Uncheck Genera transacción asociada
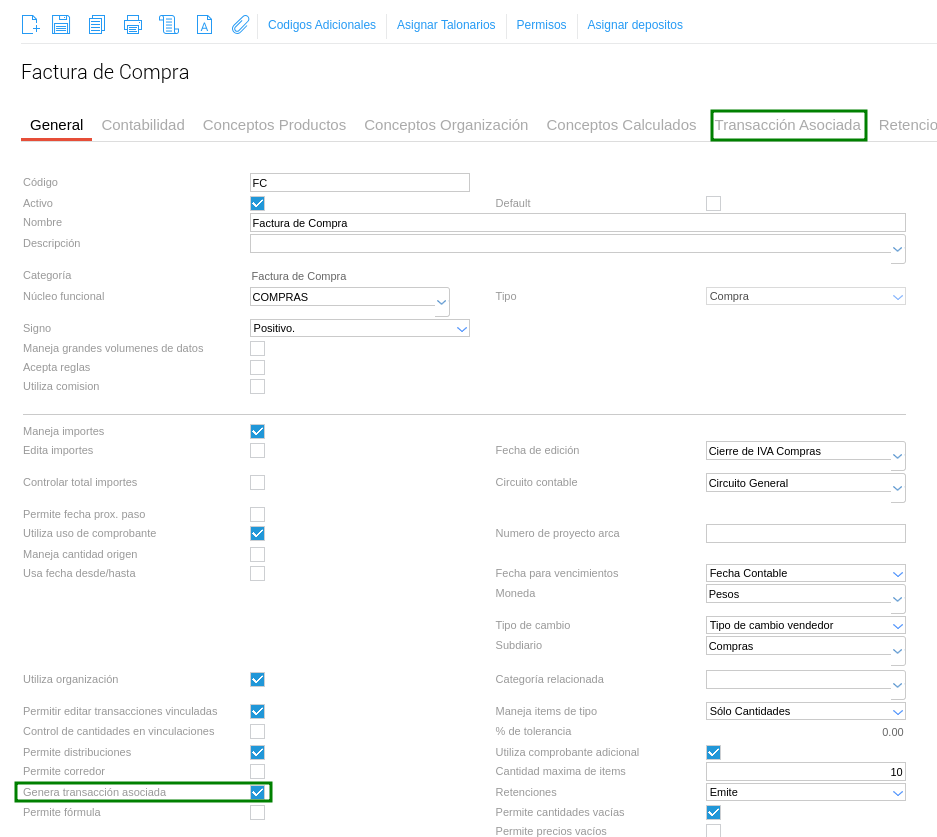The width and height of the screenshot is (937, 837). coord(257,792)
